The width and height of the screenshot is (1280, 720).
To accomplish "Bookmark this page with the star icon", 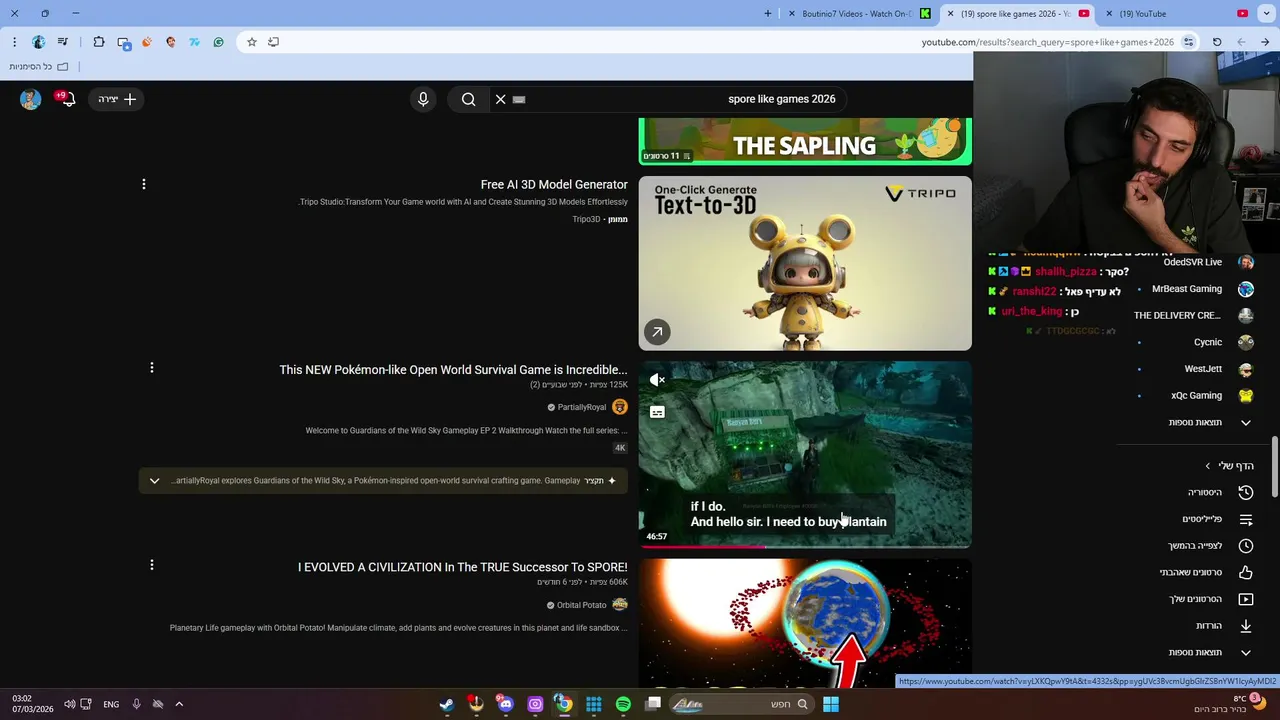I will pyautogui.click(x=252, y=42).
